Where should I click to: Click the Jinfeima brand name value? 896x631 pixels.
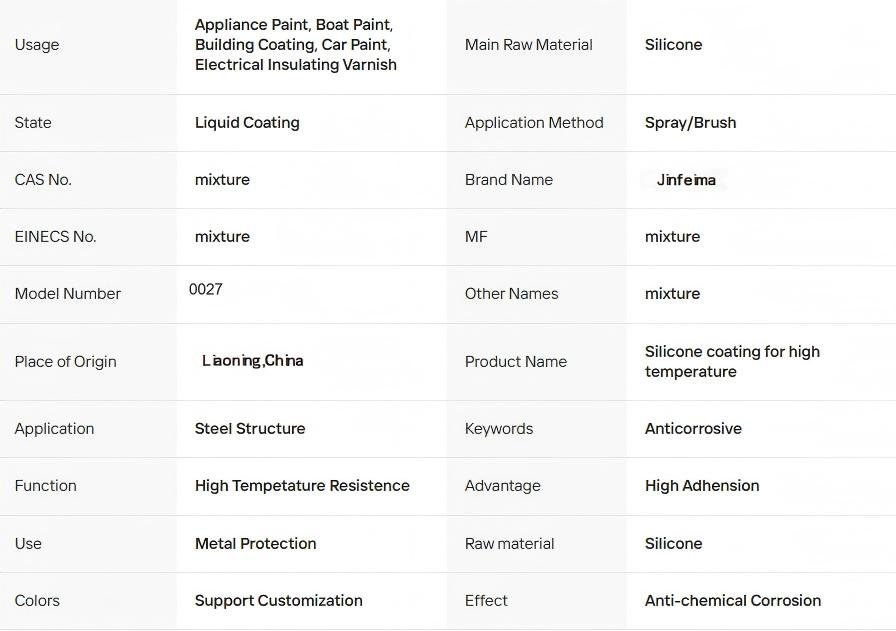click(x=686, y=180)
